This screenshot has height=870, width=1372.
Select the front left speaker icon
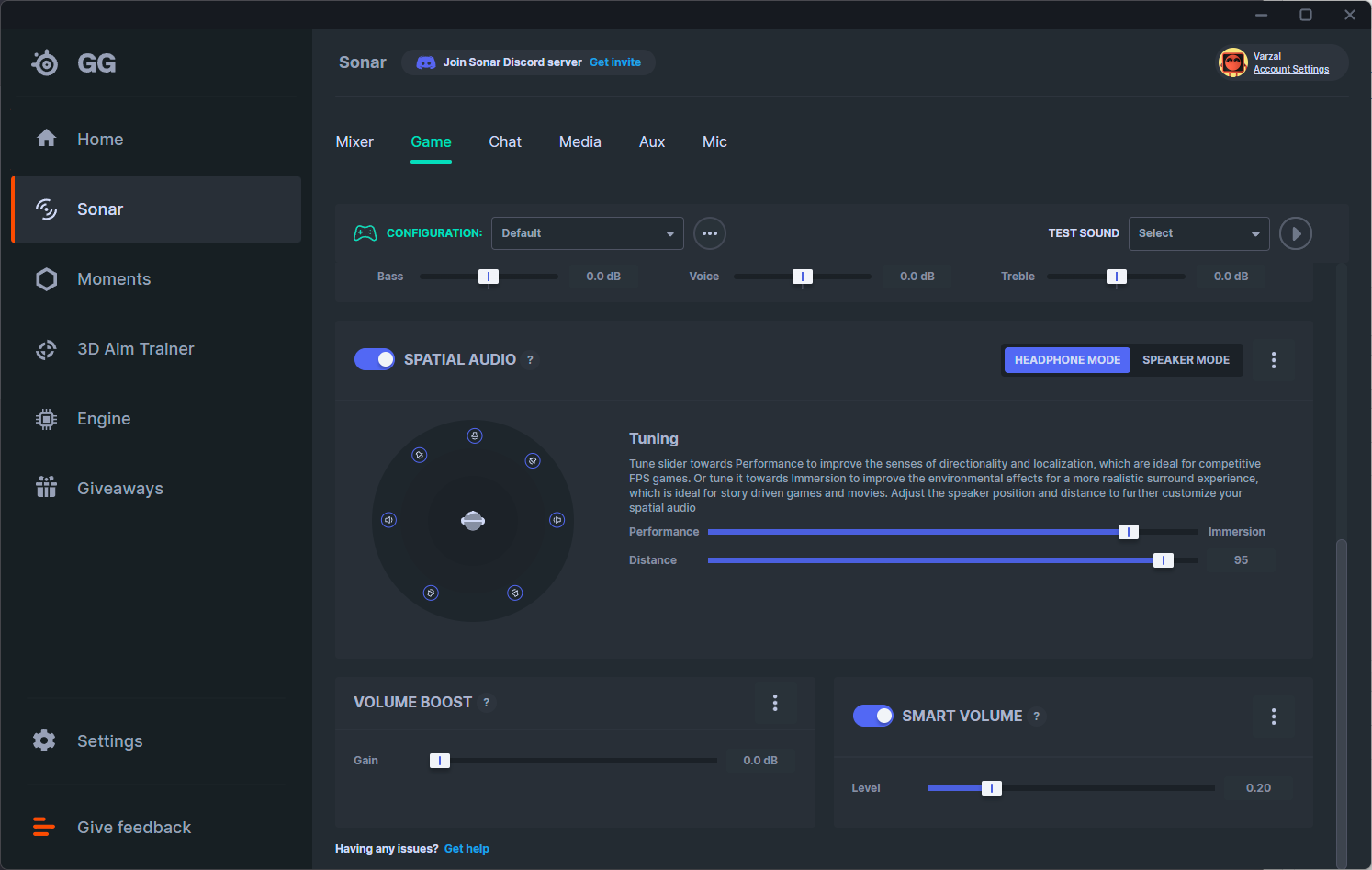click(x=420, y=455)
